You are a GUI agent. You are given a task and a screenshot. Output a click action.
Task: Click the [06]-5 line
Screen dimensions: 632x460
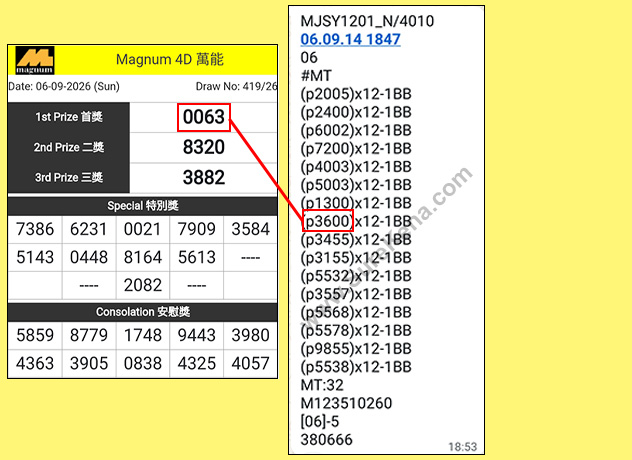320,422
